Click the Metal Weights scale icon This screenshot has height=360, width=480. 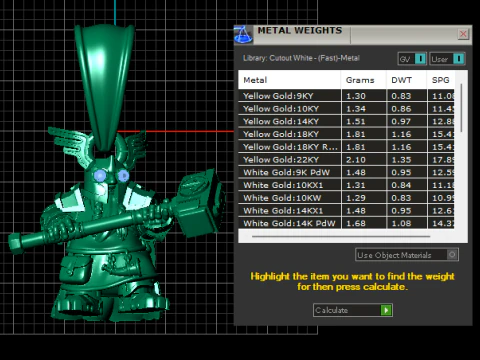pyautogui.click(x=243, y=34)
